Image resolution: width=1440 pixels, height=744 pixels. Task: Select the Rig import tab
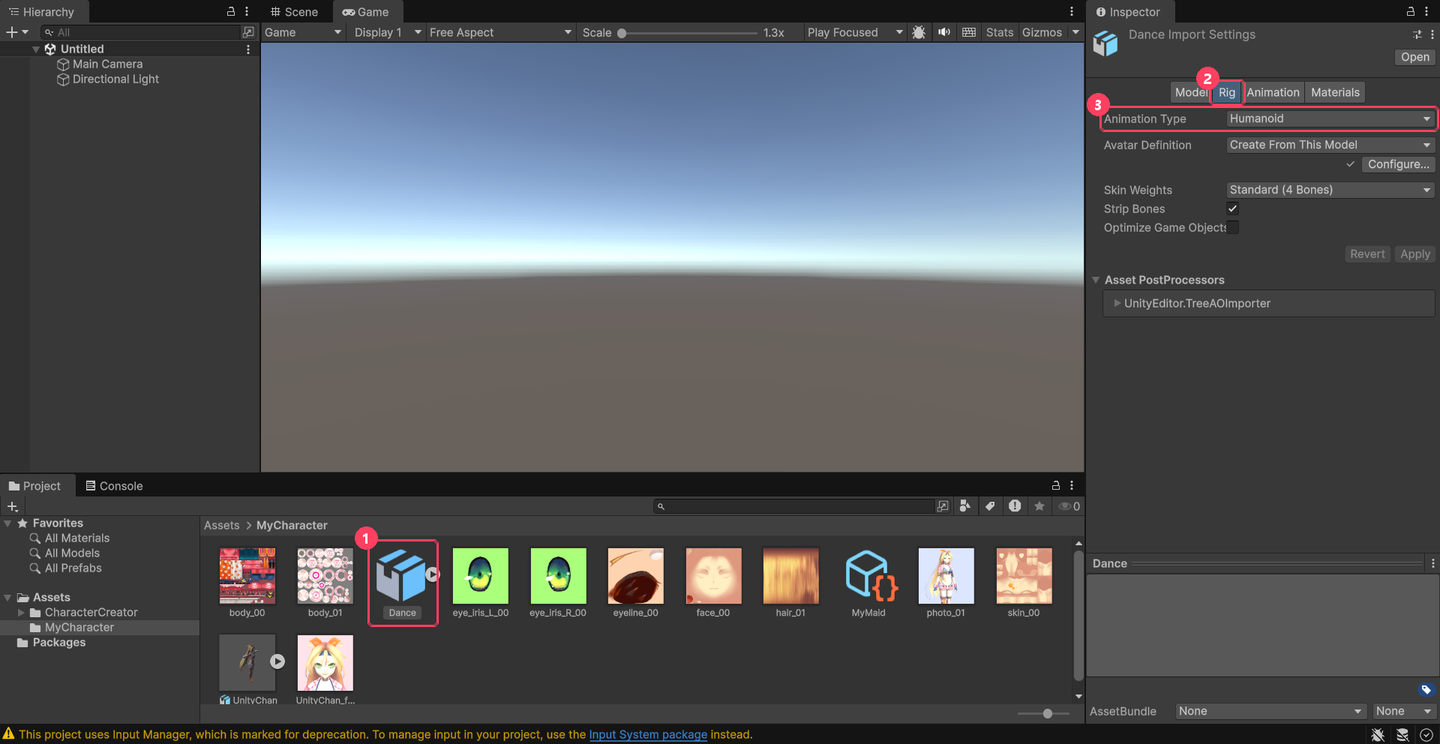point(1227,92)
